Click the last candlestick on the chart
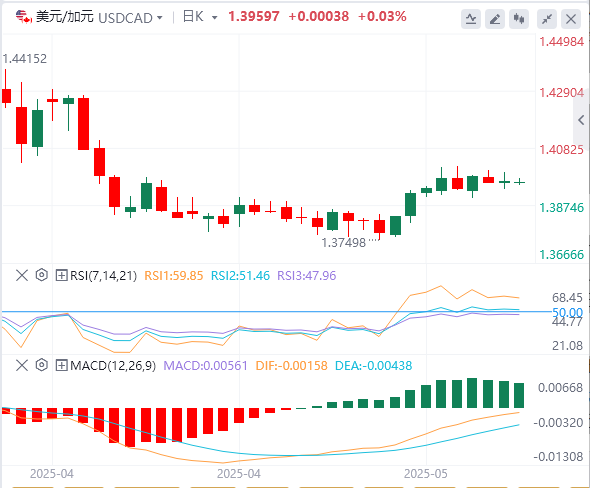The width and height of the screenshot is (590, 488). (x=520, y=182)
